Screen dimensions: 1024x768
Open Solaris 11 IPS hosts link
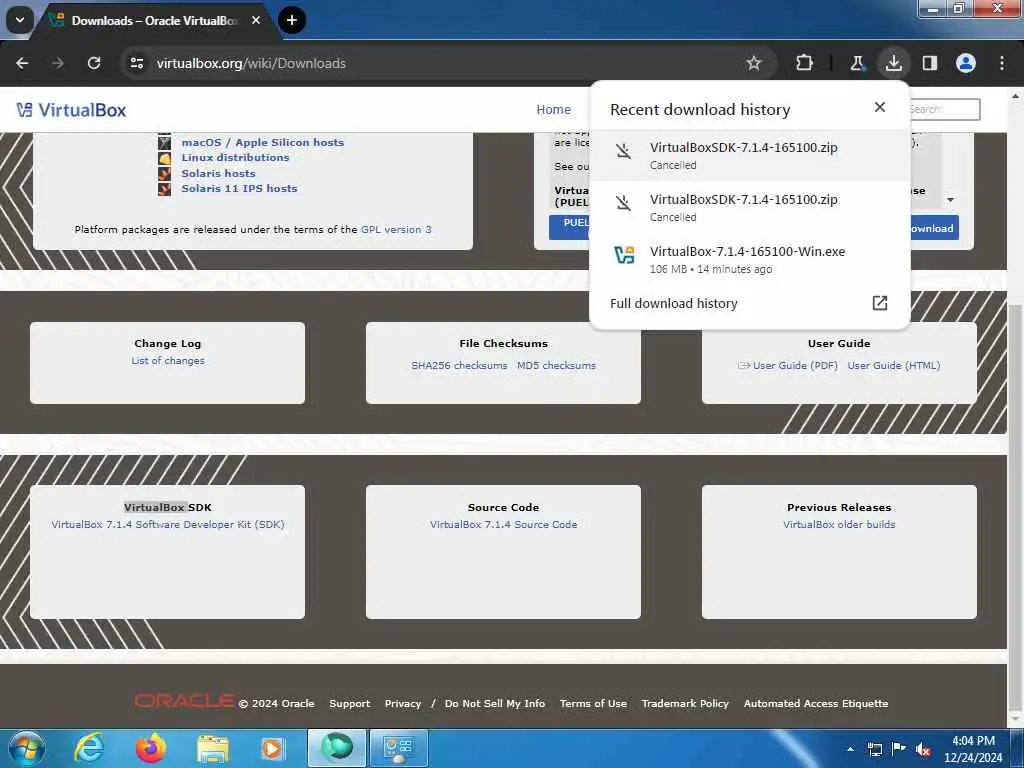(x=239, y=188)
